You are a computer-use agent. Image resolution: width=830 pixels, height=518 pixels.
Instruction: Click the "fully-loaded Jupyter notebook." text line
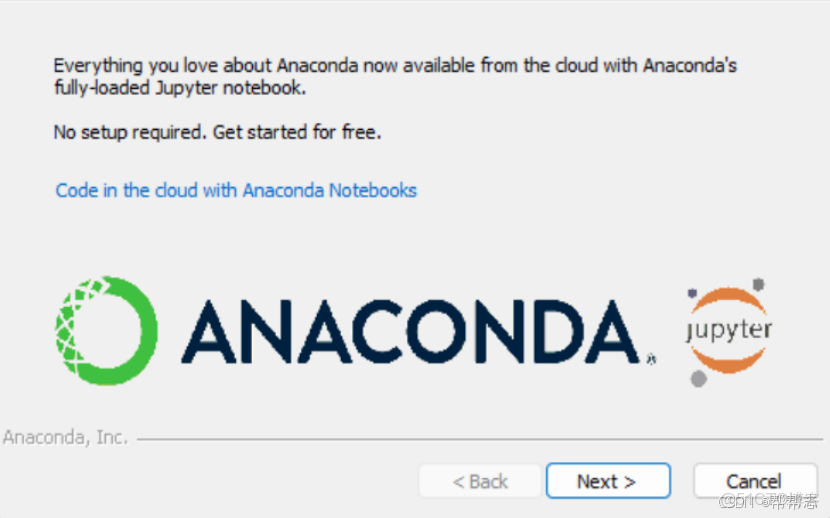(179, 88)
